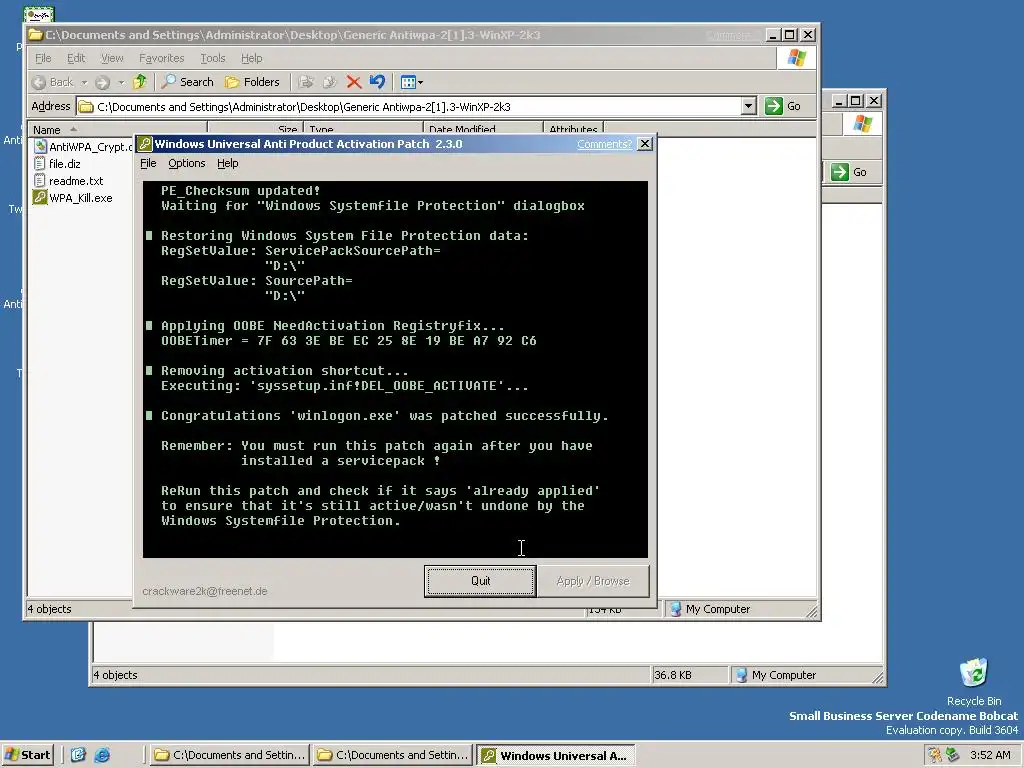Image resolution: width=1024 pixels, height=768 pixels.
Task: Click the Copy To toolbar icon
Action: tap(329, 82)
